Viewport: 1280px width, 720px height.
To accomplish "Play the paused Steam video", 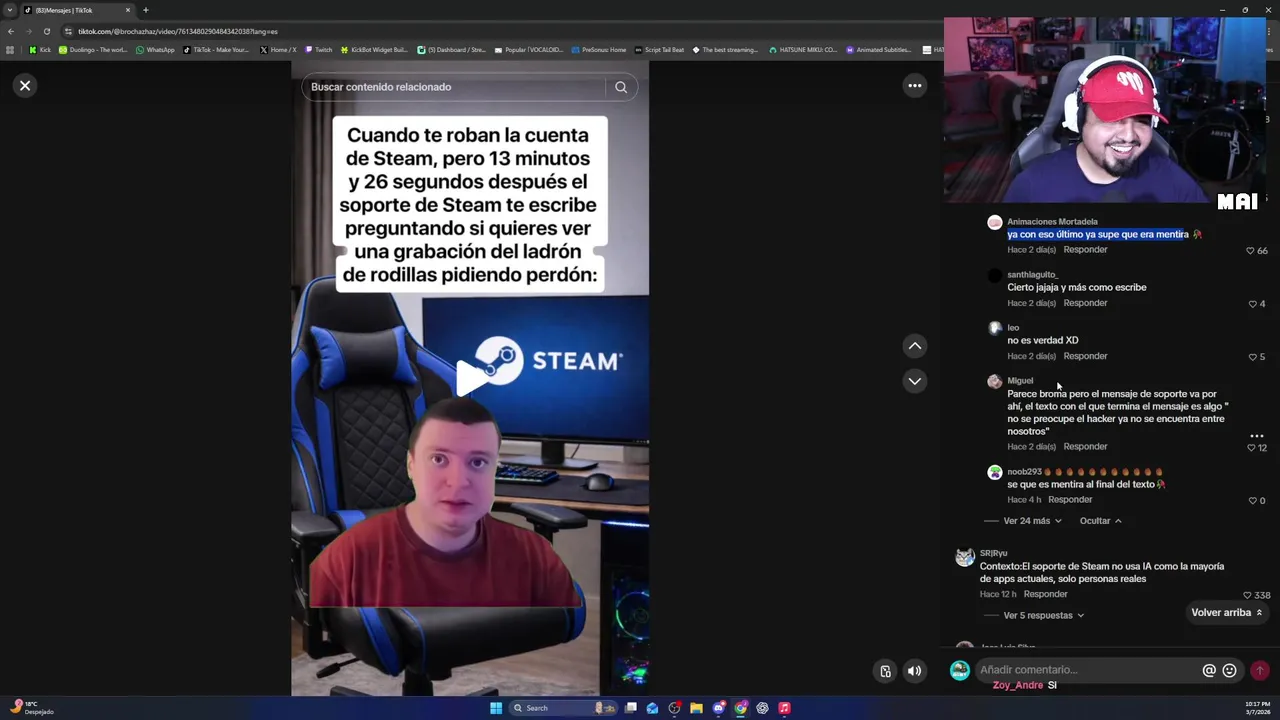I will coord(470,378).
